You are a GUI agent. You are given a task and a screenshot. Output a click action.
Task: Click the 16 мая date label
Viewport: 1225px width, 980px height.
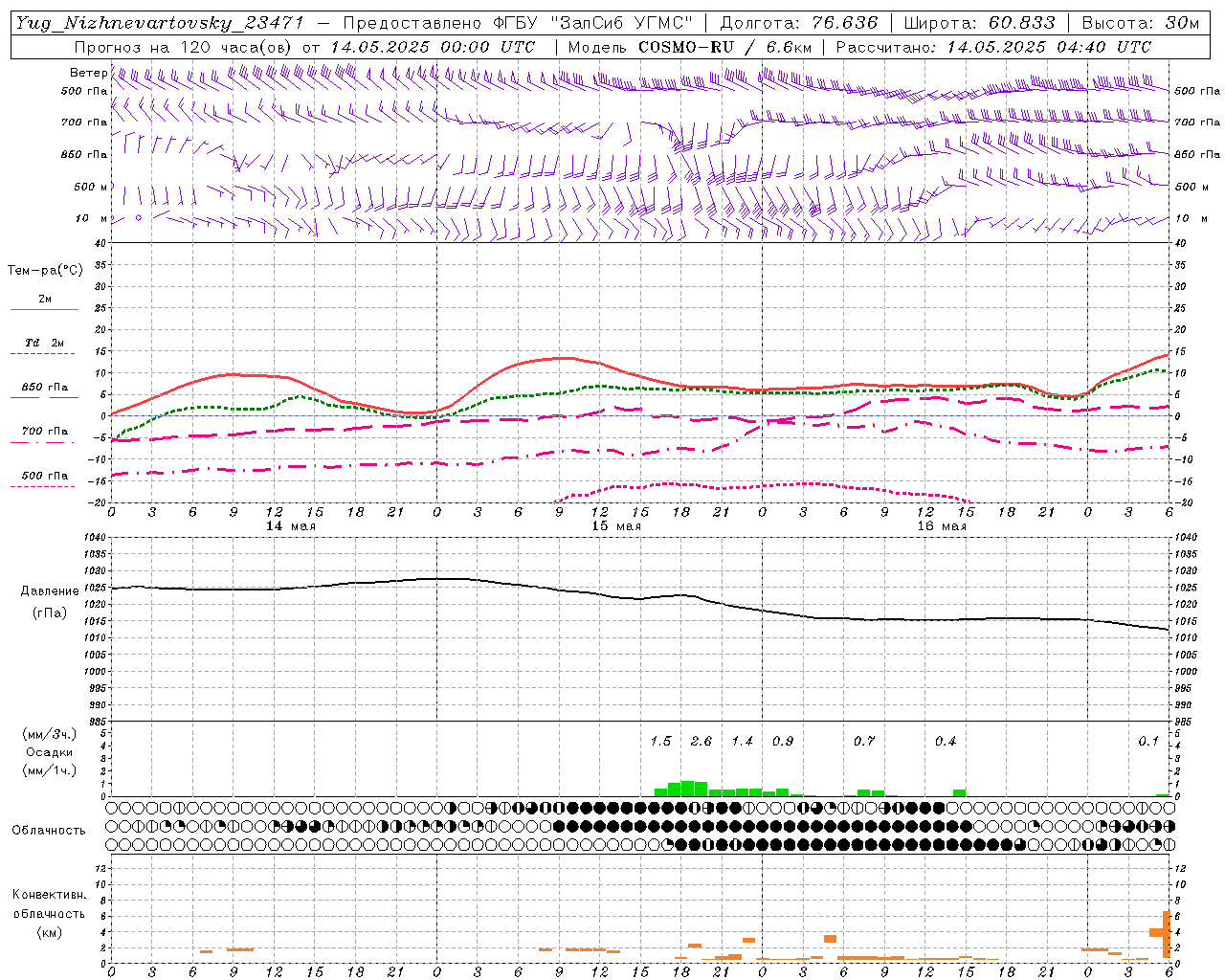tap(942, 526)
